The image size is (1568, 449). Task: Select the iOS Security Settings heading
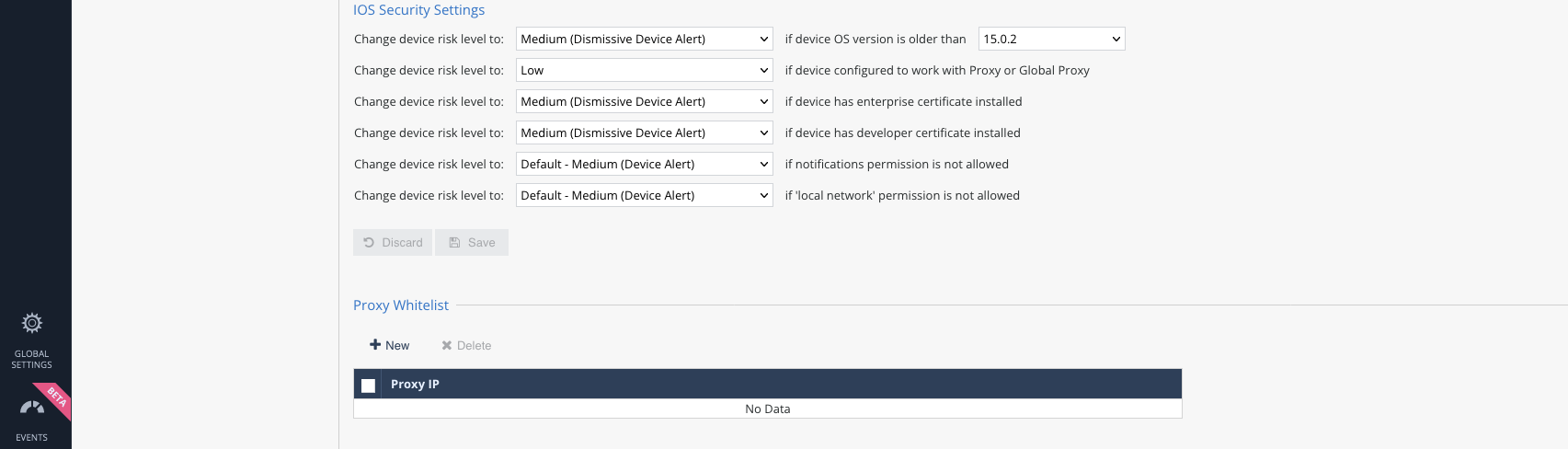(418, 10)
